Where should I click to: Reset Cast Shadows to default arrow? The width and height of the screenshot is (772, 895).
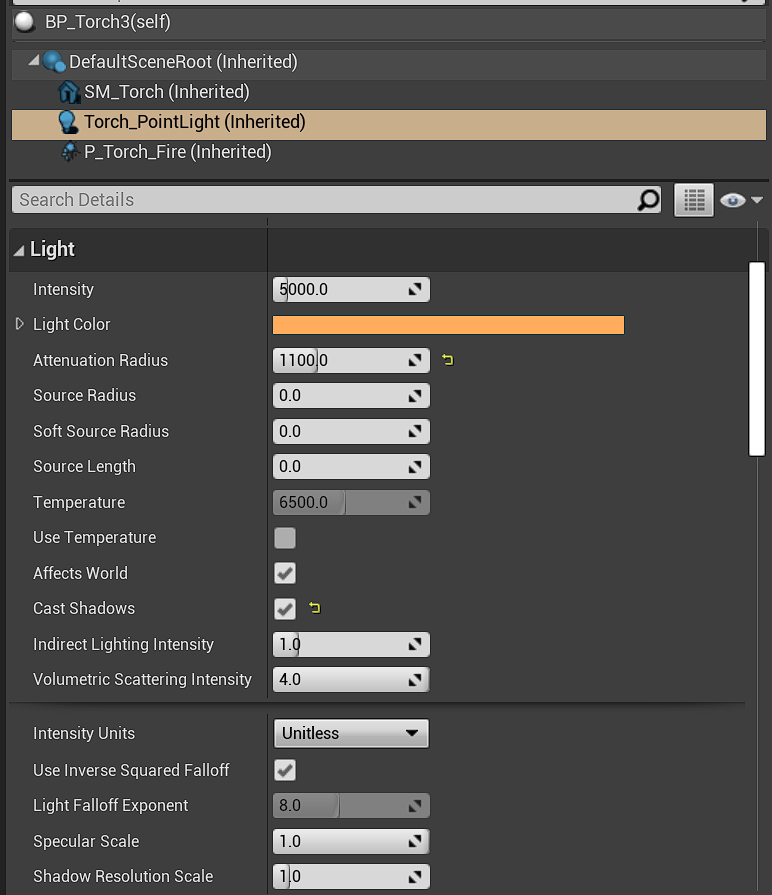coord(315,608)
